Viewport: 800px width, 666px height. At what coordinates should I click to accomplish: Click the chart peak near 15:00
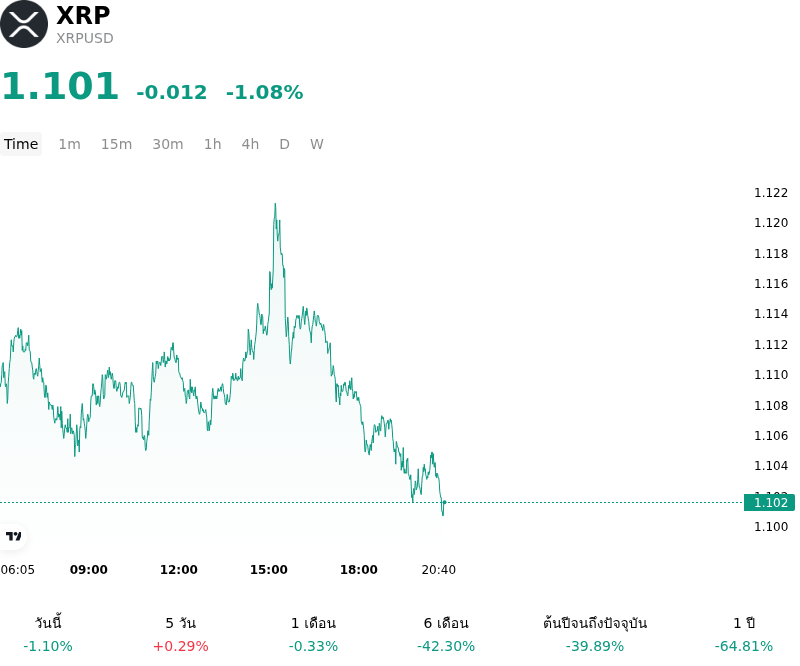(x=276, y=204)
